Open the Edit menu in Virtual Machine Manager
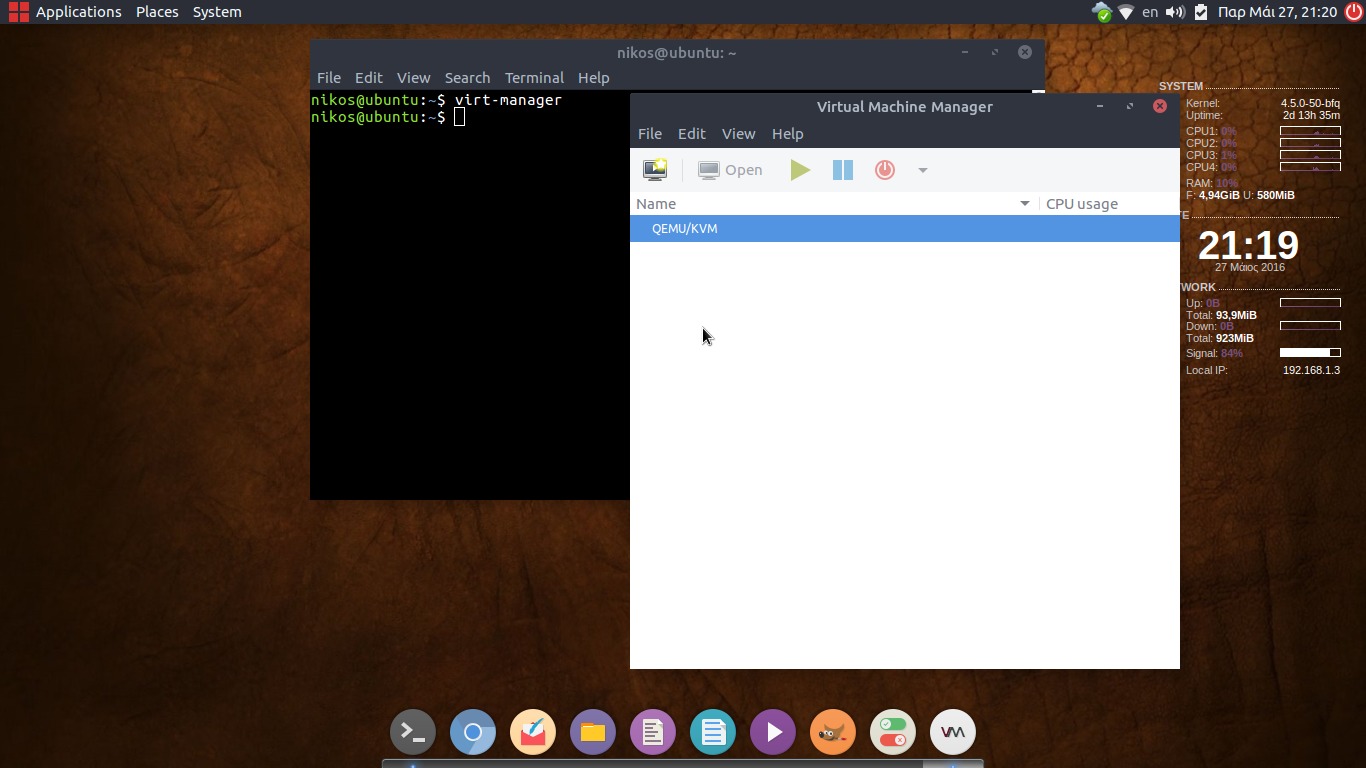 691,134
